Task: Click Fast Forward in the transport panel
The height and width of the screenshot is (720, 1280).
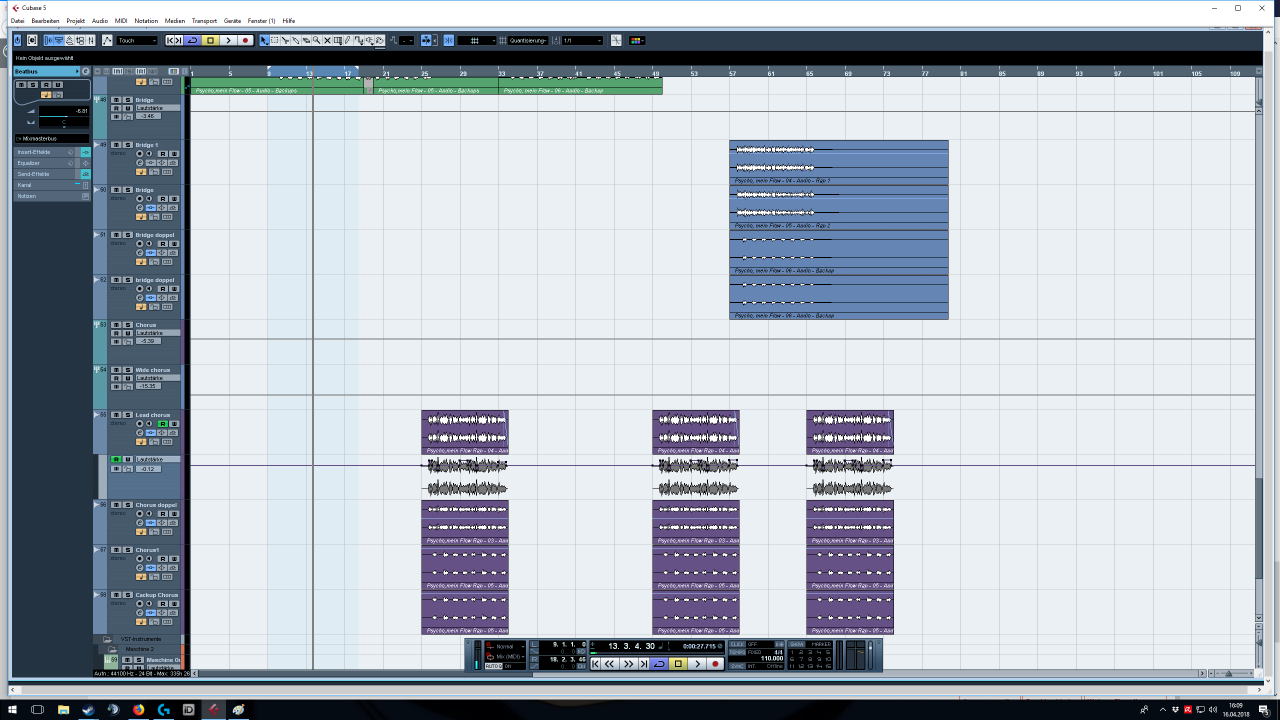Action: coord(628,664)
